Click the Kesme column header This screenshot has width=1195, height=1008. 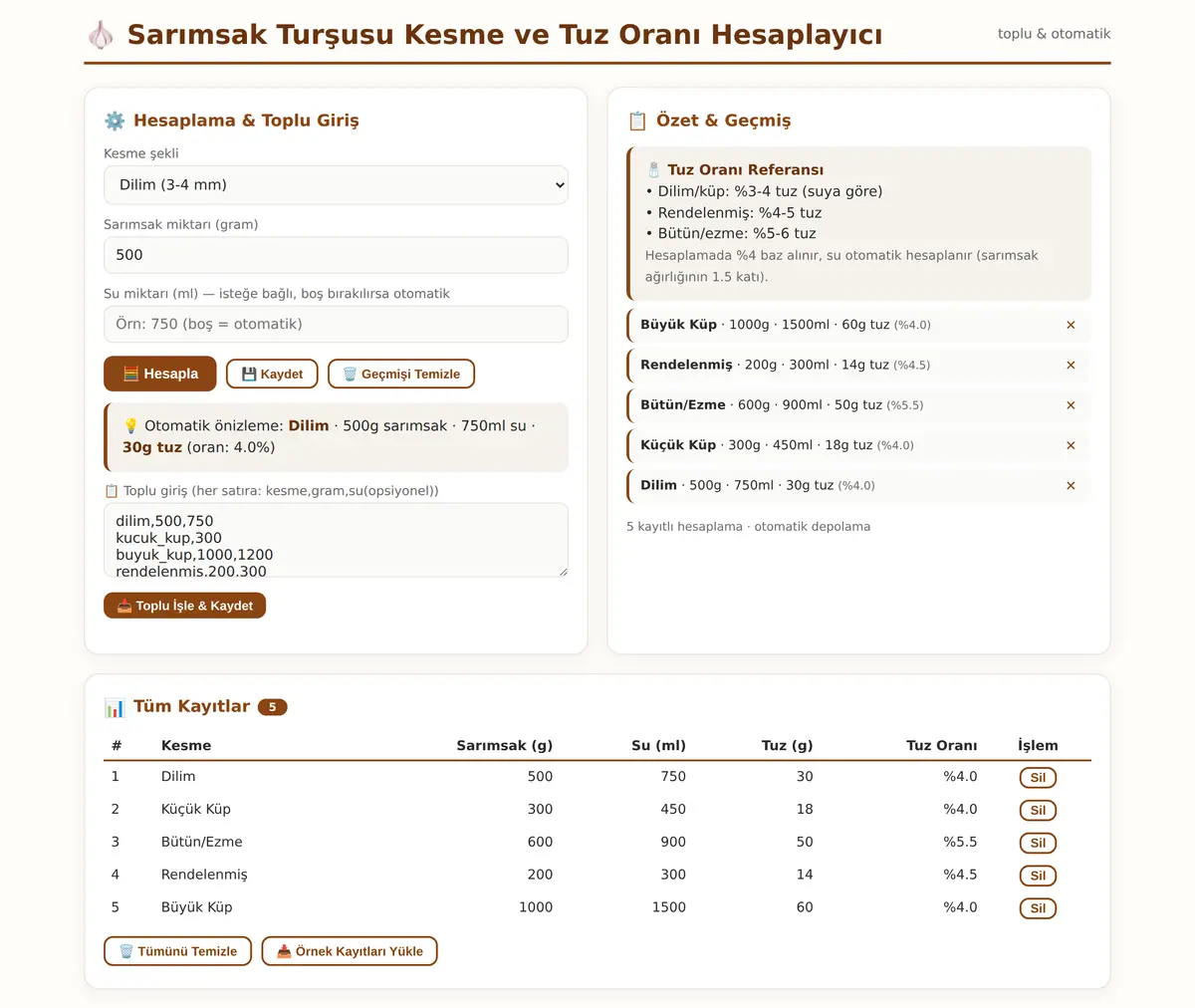(186, 745)
